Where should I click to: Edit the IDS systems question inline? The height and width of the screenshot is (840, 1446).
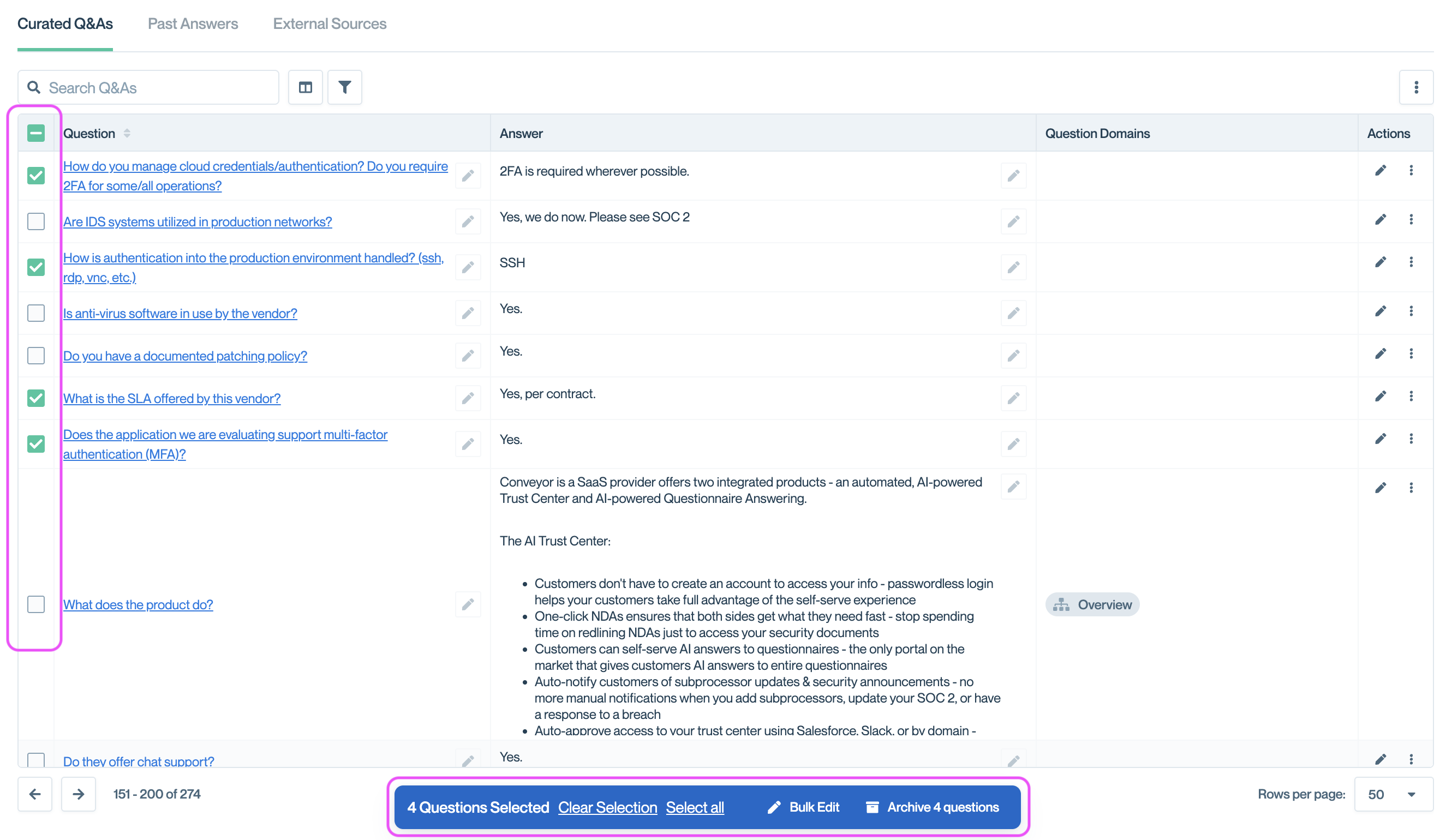[x=468, y=221]
